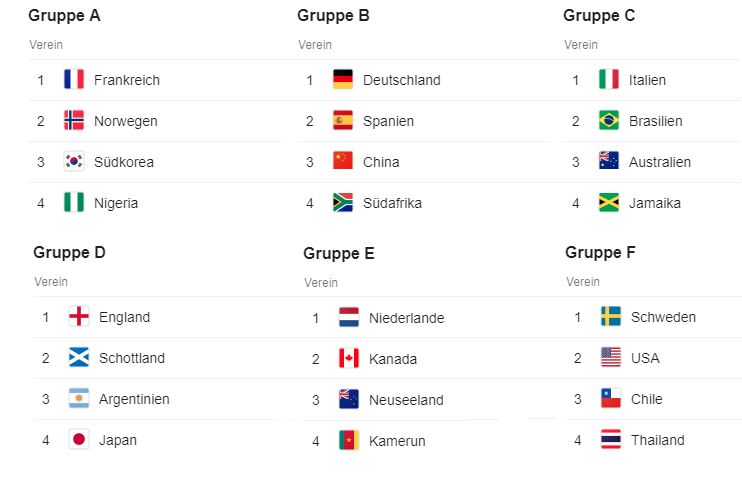The image size is (742, 493).
Task: Click the Verein column header under Gruppe B
Action: [315, 45]
